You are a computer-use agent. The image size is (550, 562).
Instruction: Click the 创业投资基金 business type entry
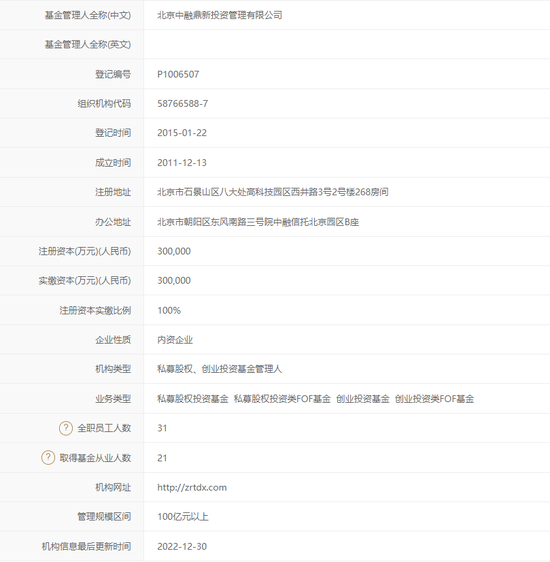pos(363,399)
